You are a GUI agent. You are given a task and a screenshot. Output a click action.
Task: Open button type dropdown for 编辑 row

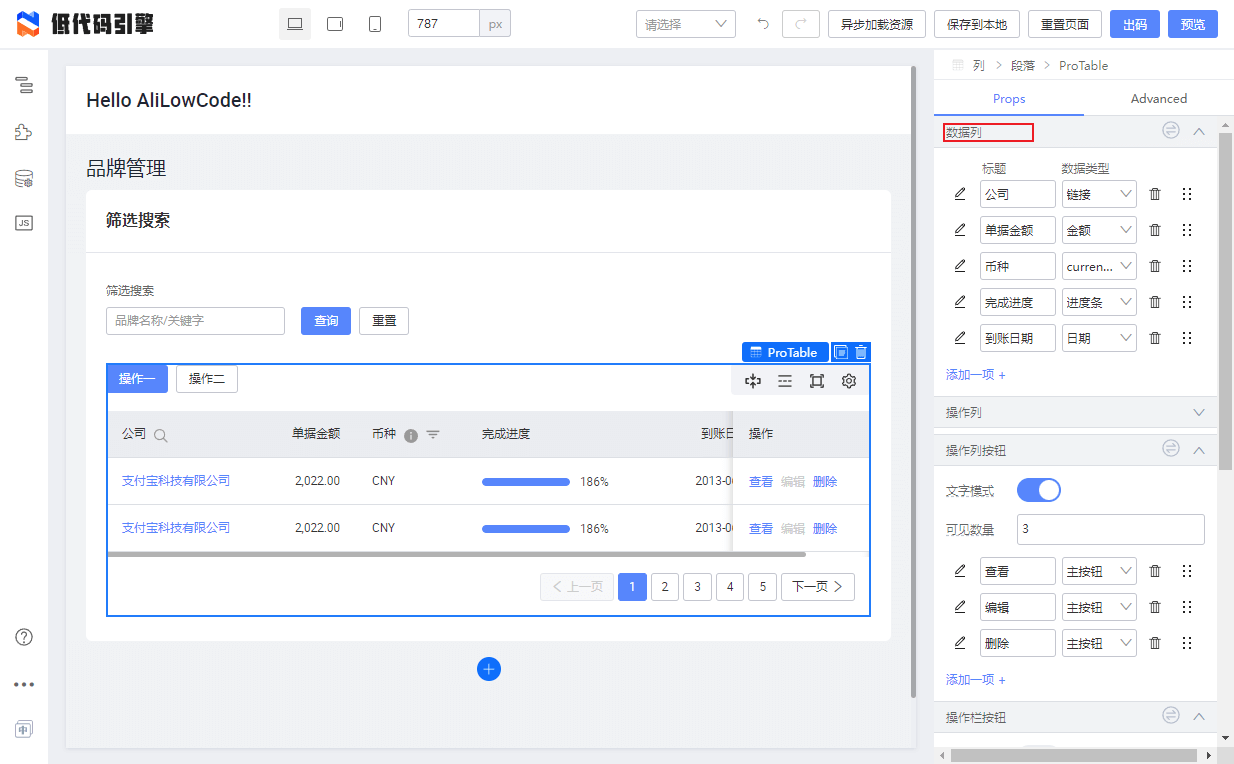tap(1099, 607)
